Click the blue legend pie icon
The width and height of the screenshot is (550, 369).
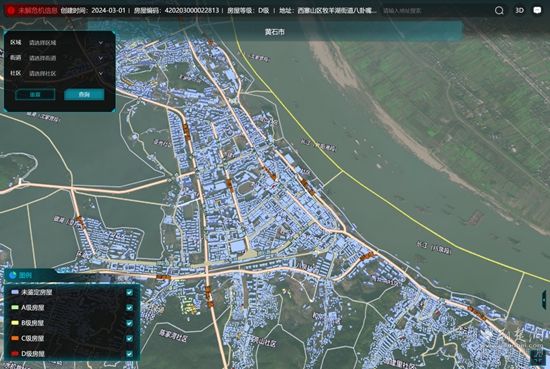(13, 275)
